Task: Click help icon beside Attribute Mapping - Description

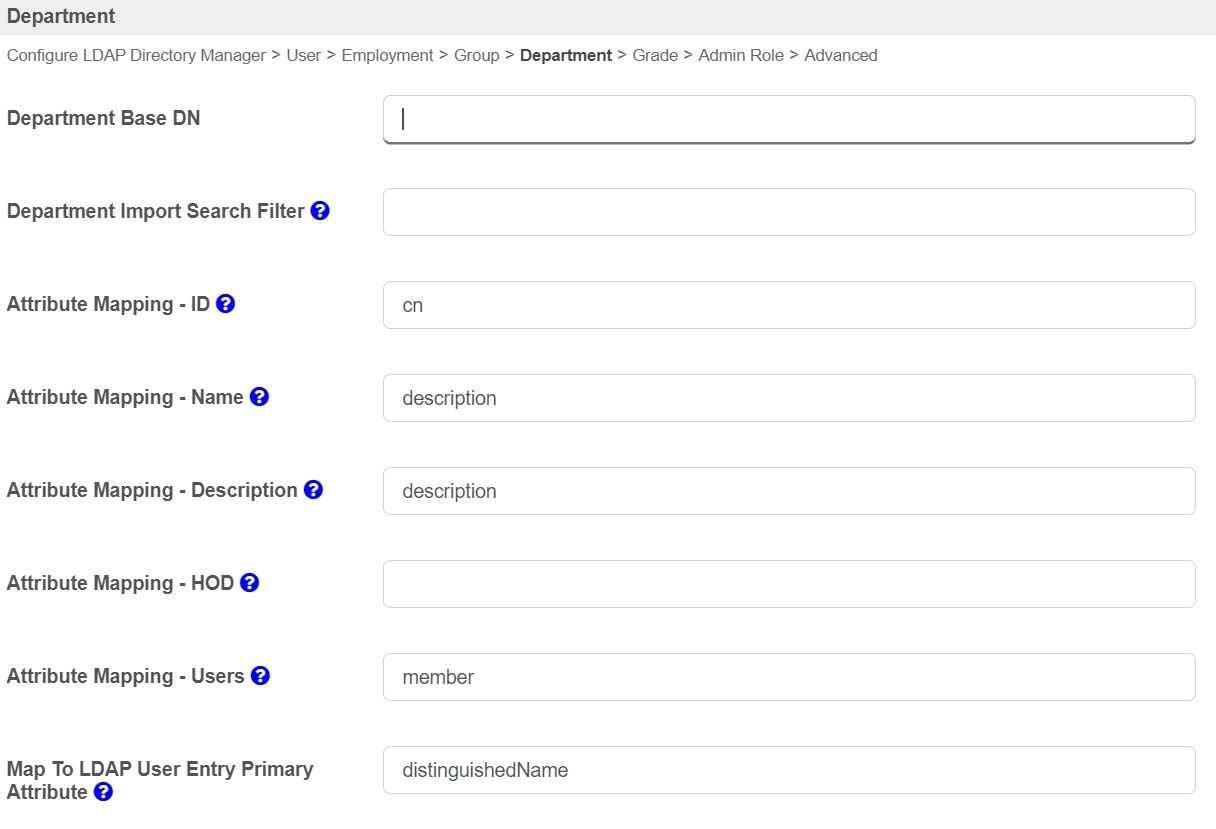Action: (313, 490)
